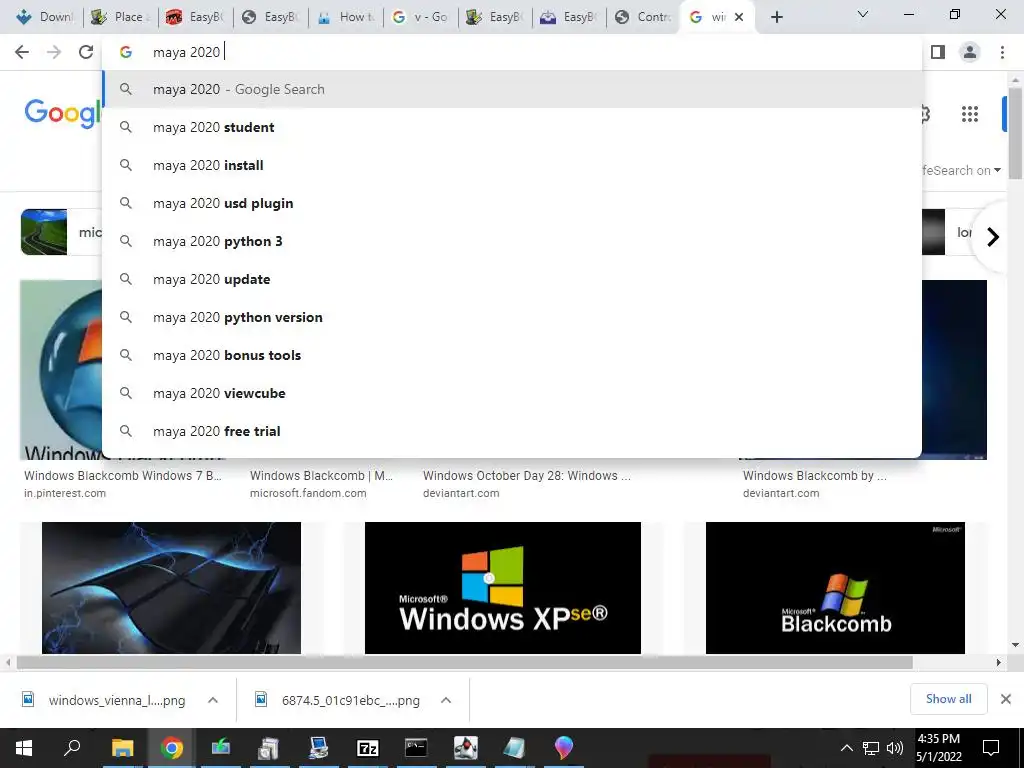Click the vertical scrollbar thumb
The image size is (1024, 768).
[1016, 132]
